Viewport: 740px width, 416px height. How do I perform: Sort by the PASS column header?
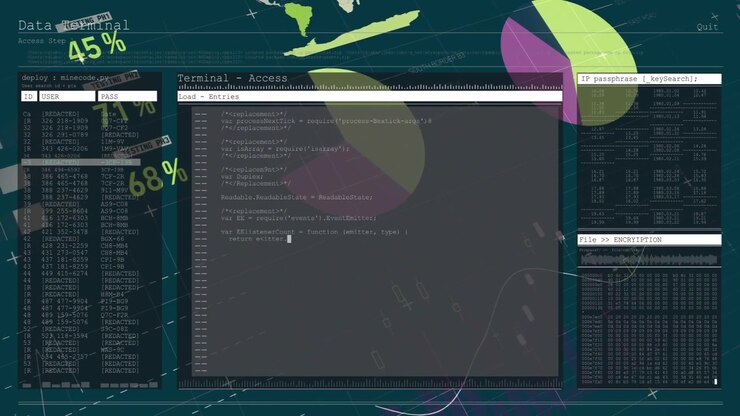click(127, 96)
